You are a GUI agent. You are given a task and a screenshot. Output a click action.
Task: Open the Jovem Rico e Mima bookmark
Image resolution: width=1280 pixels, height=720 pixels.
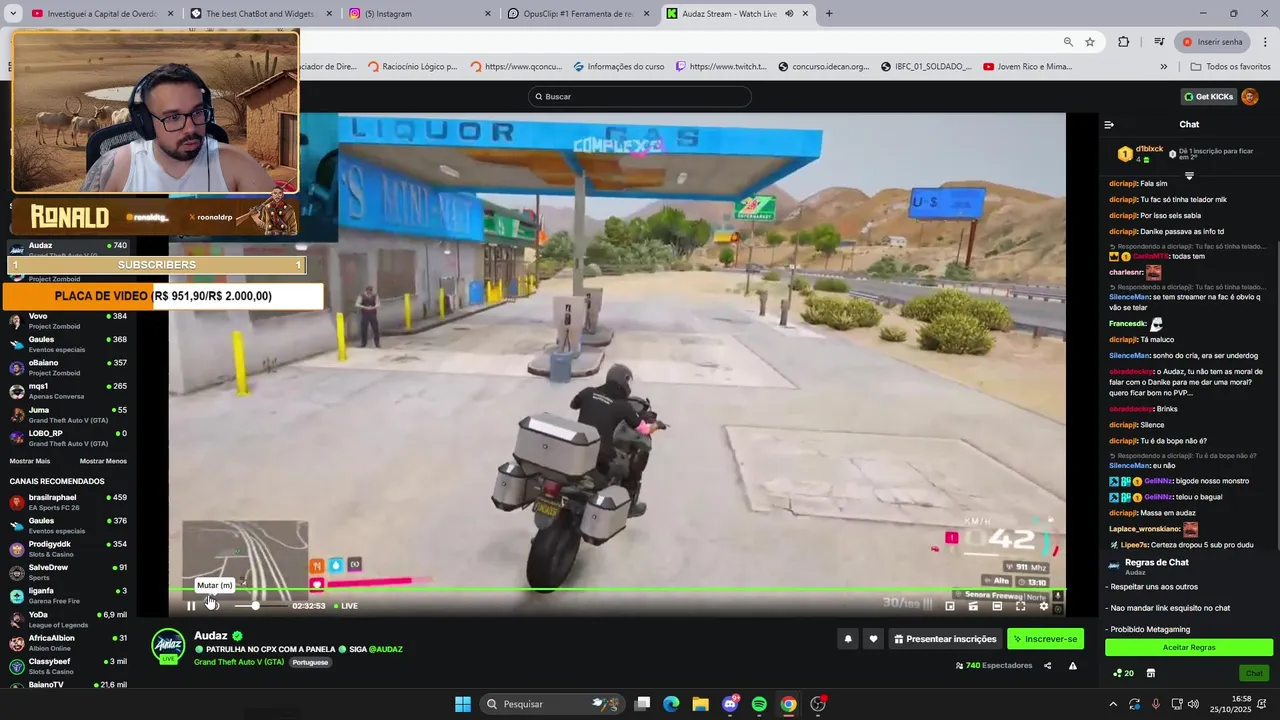1027,67
